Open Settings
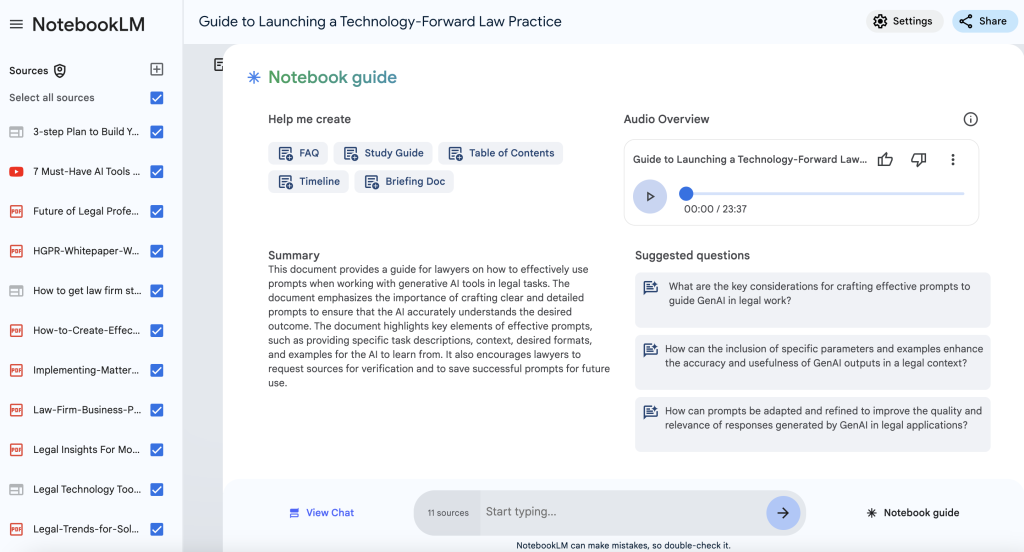Screen dimensions: 1024x552 (x=903, y=21)
